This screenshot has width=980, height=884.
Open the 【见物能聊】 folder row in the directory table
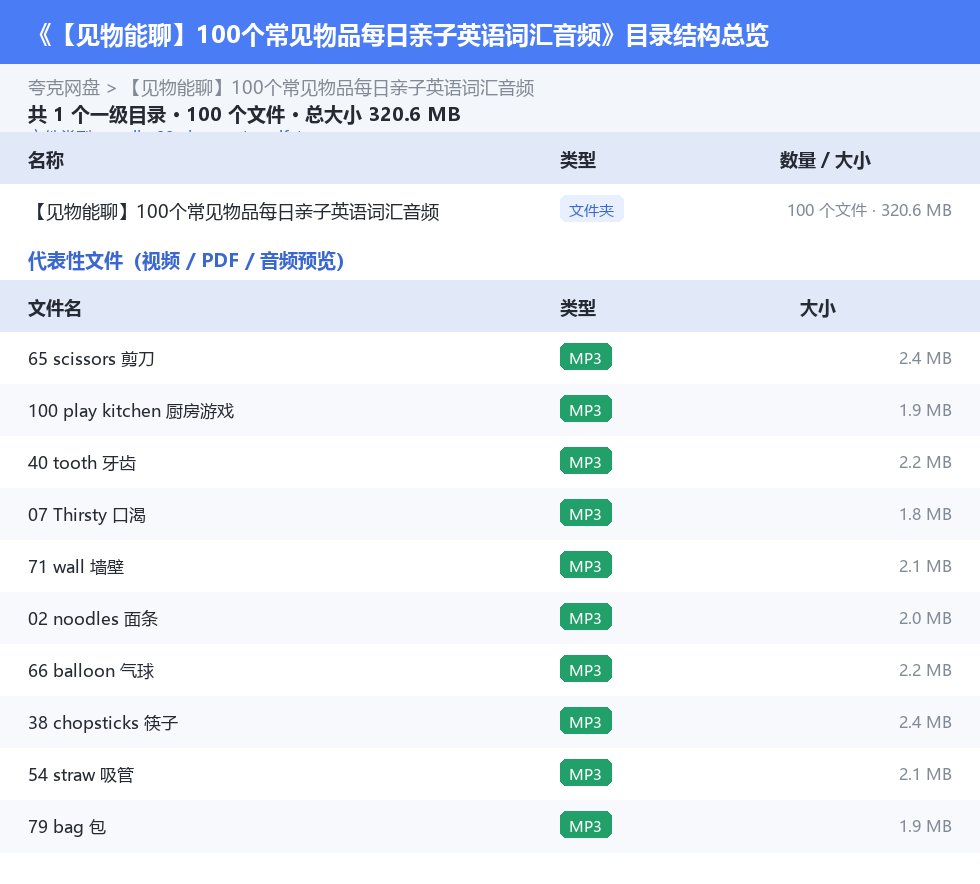pyautogui.click(x=490, y=211)
